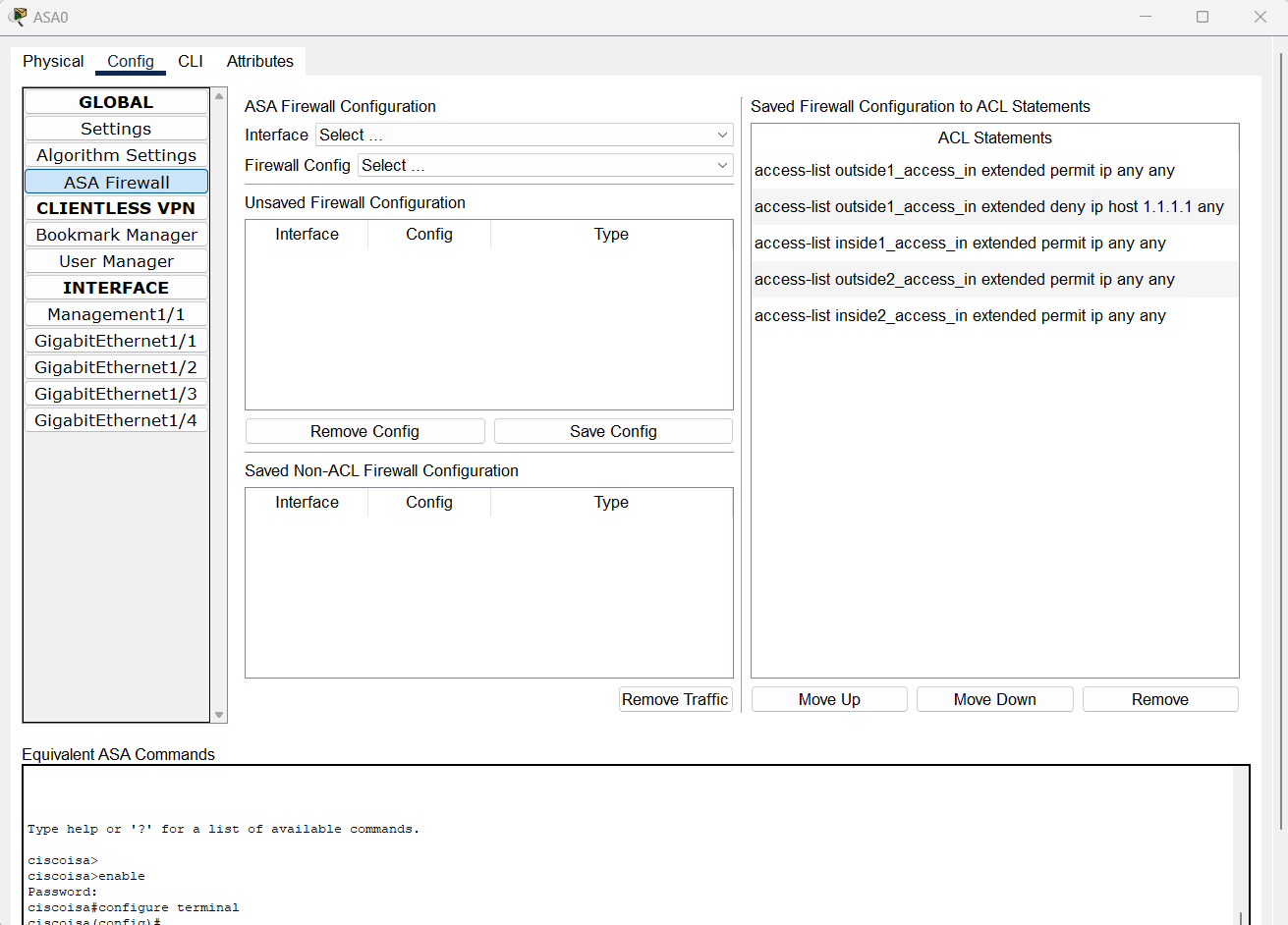Select the Management1/1 interface

tap(116, 313)
